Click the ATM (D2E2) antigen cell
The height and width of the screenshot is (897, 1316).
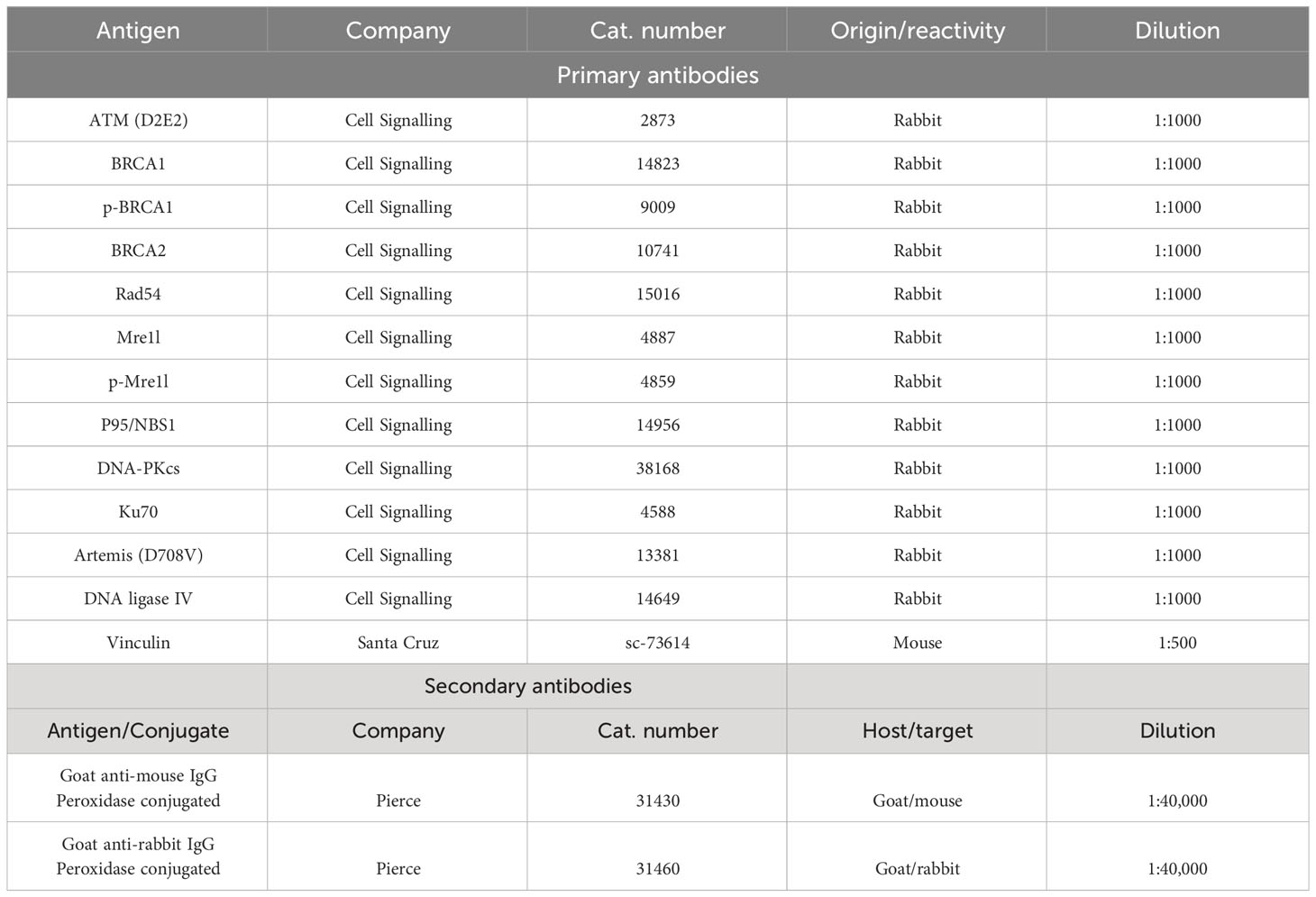tap(138, 120)
